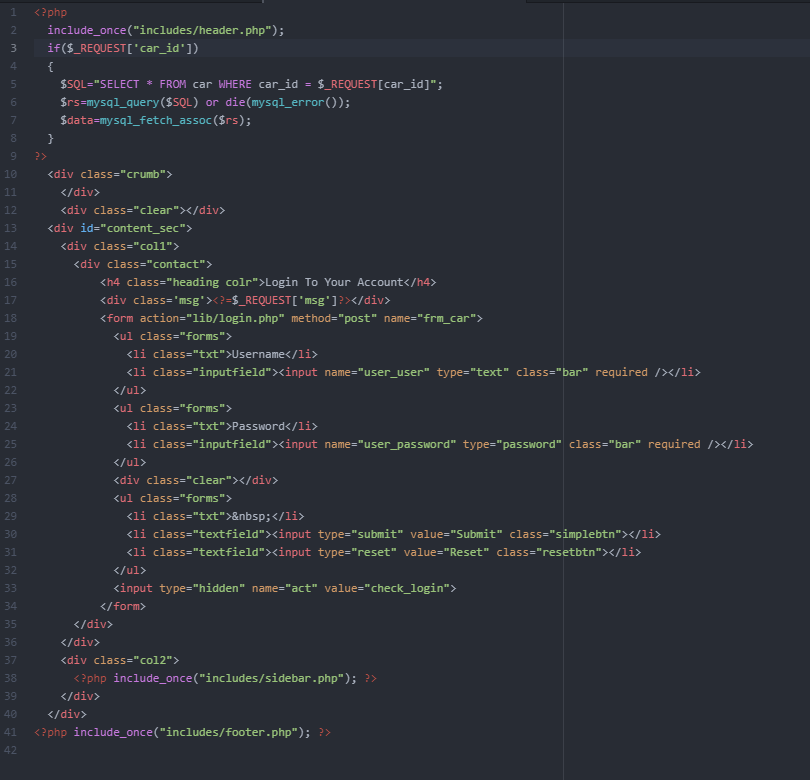This screenshot has height=780, width=810.
Task: Click "lib/login.php" form action value
Action: tap(235, 318)
